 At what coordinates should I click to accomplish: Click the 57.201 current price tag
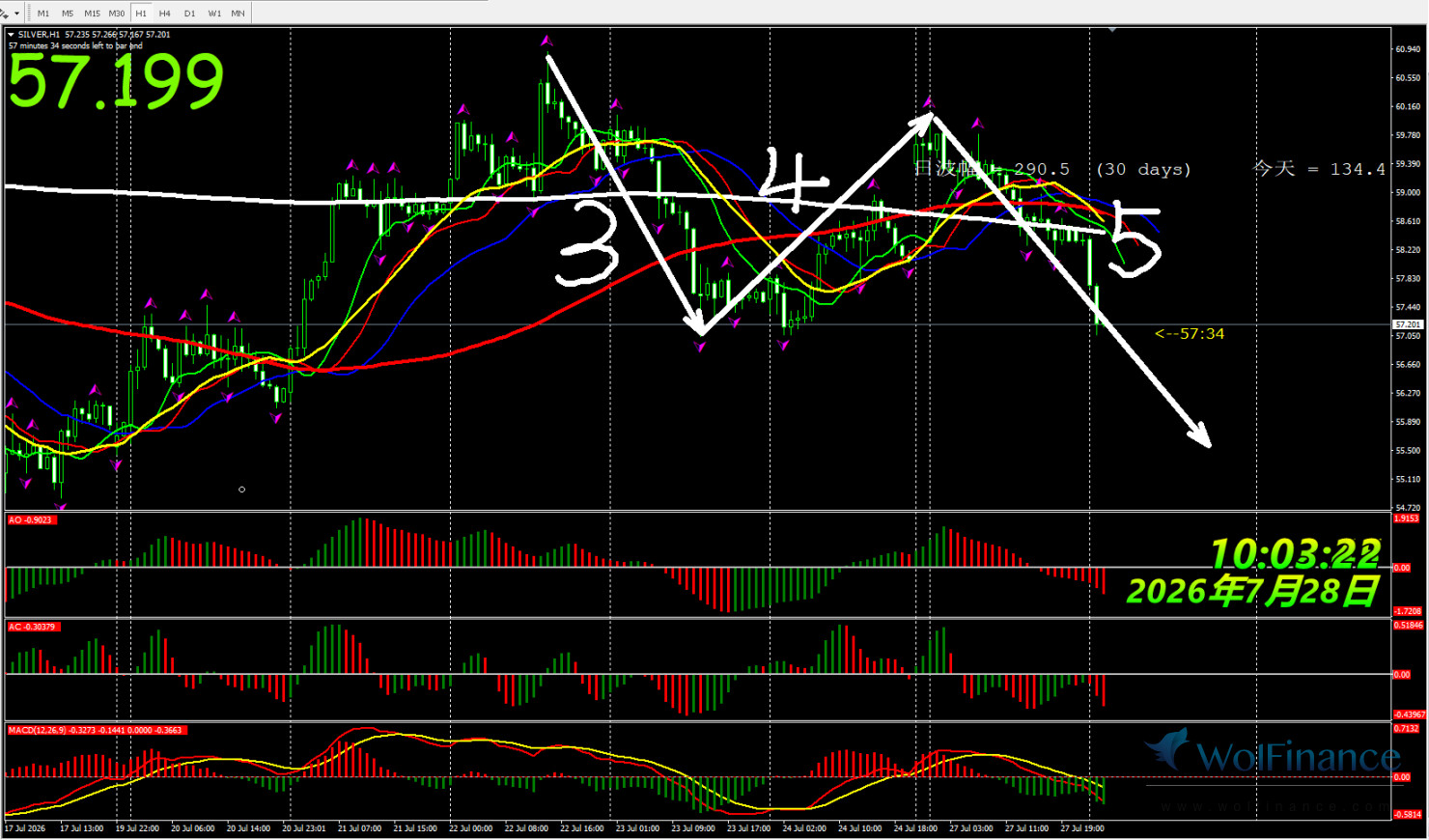[1408, 324]
